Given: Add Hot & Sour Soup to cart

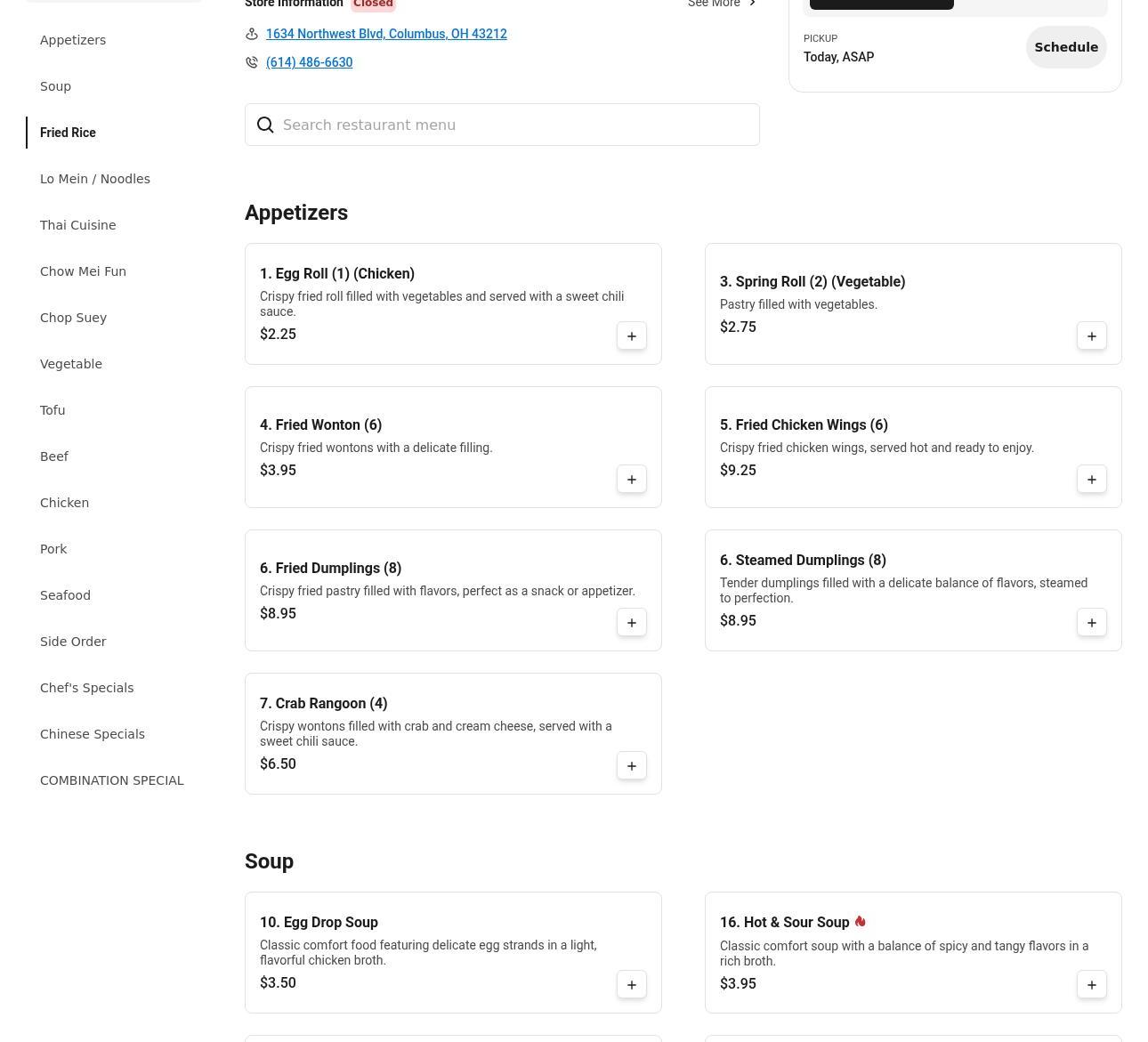Looking at the screenshot, I should [1092, 985].
